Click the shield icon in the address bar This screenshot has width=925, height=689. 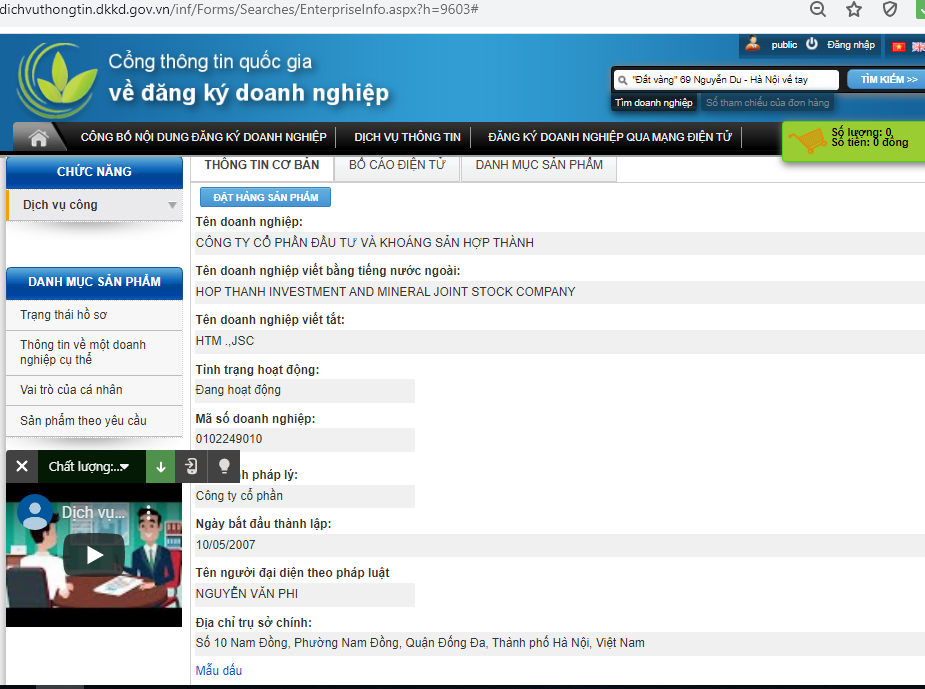tap(890, 10)
